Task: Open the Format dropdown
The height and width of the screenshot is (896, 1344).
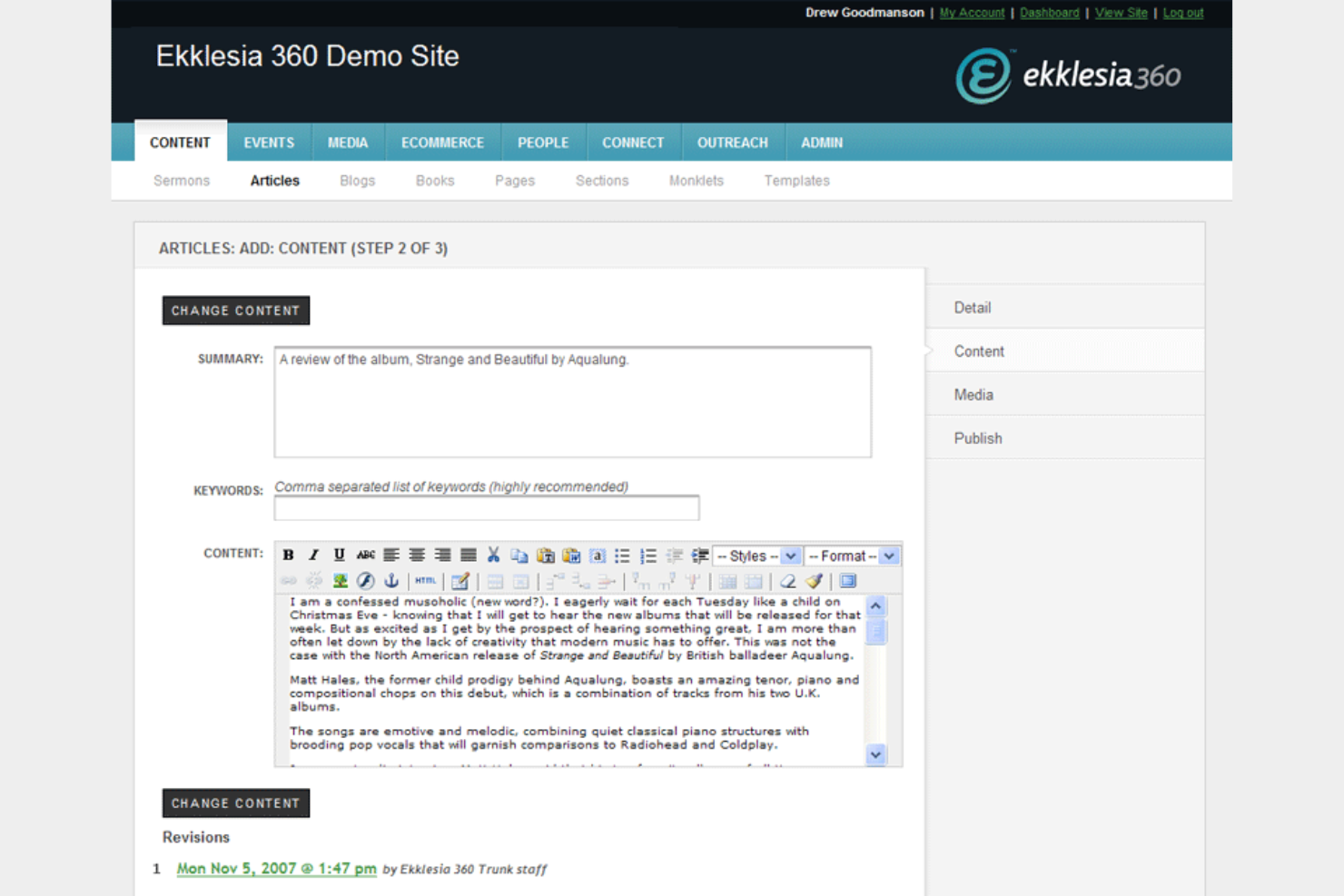Action: pyautogui.click(x=852, y=556)
